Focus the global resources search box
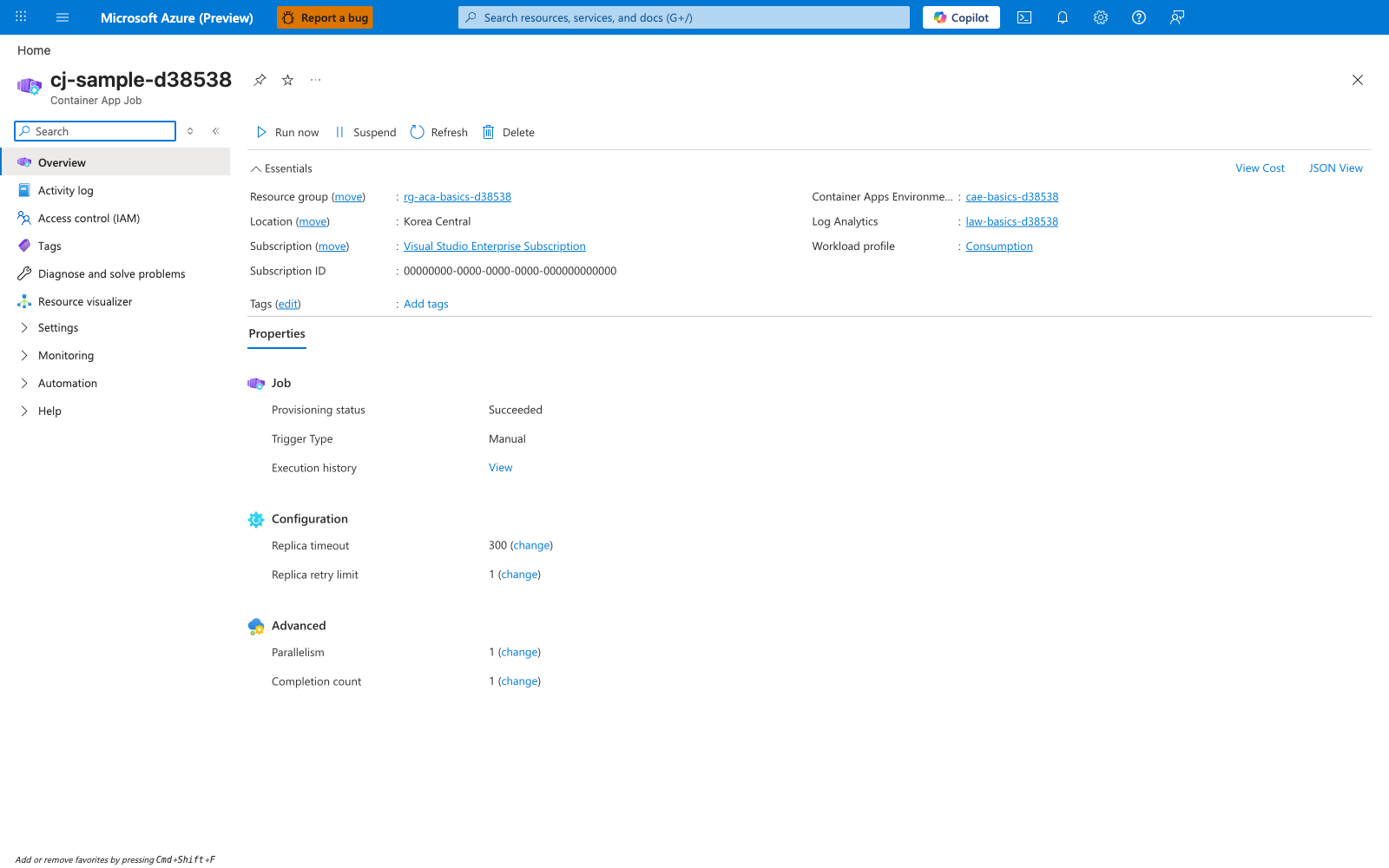Image resolution: width=1389 pixels, height=868 pixels. (684, 17)
